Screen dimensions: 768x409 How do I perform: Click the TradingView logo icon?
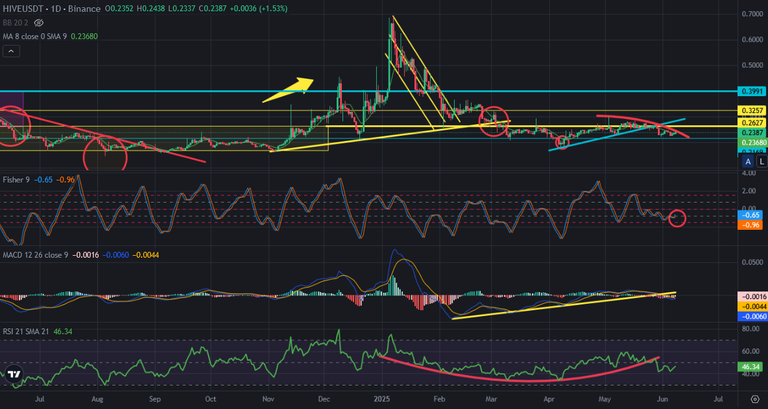14,375
